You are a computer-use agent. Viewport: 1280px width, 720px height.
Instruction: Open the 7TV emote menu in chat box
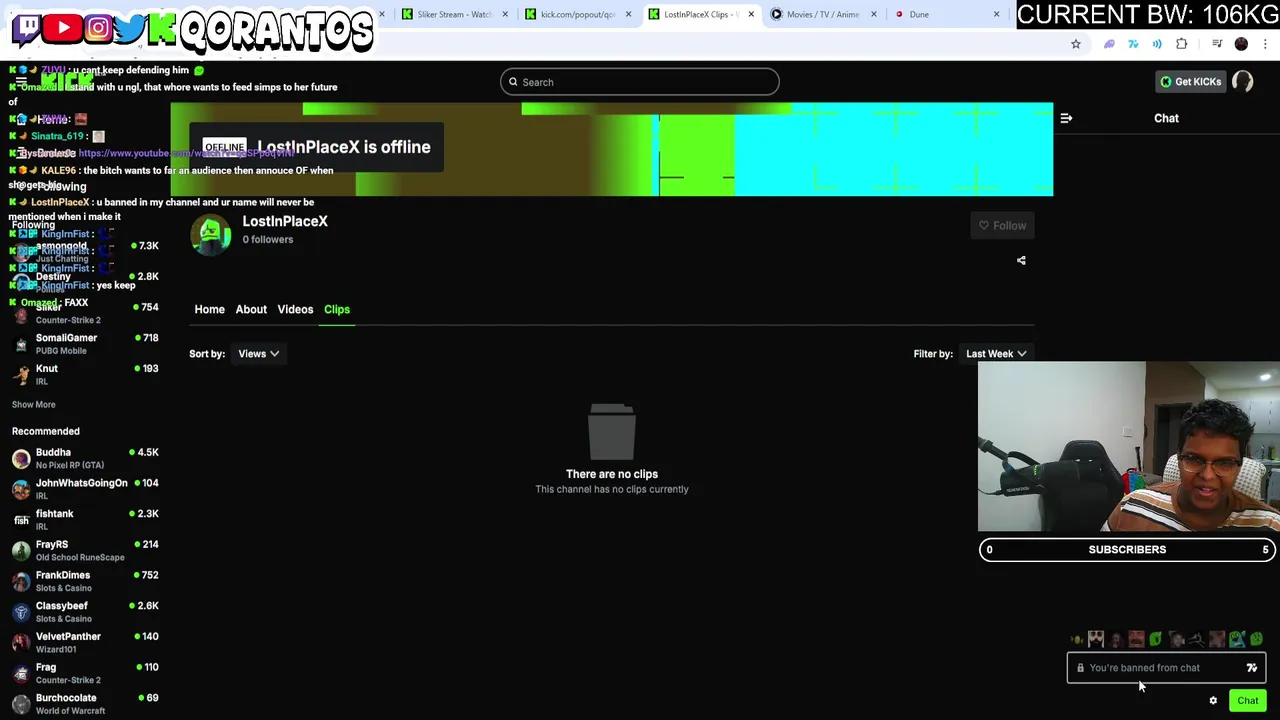(1252, 668)
